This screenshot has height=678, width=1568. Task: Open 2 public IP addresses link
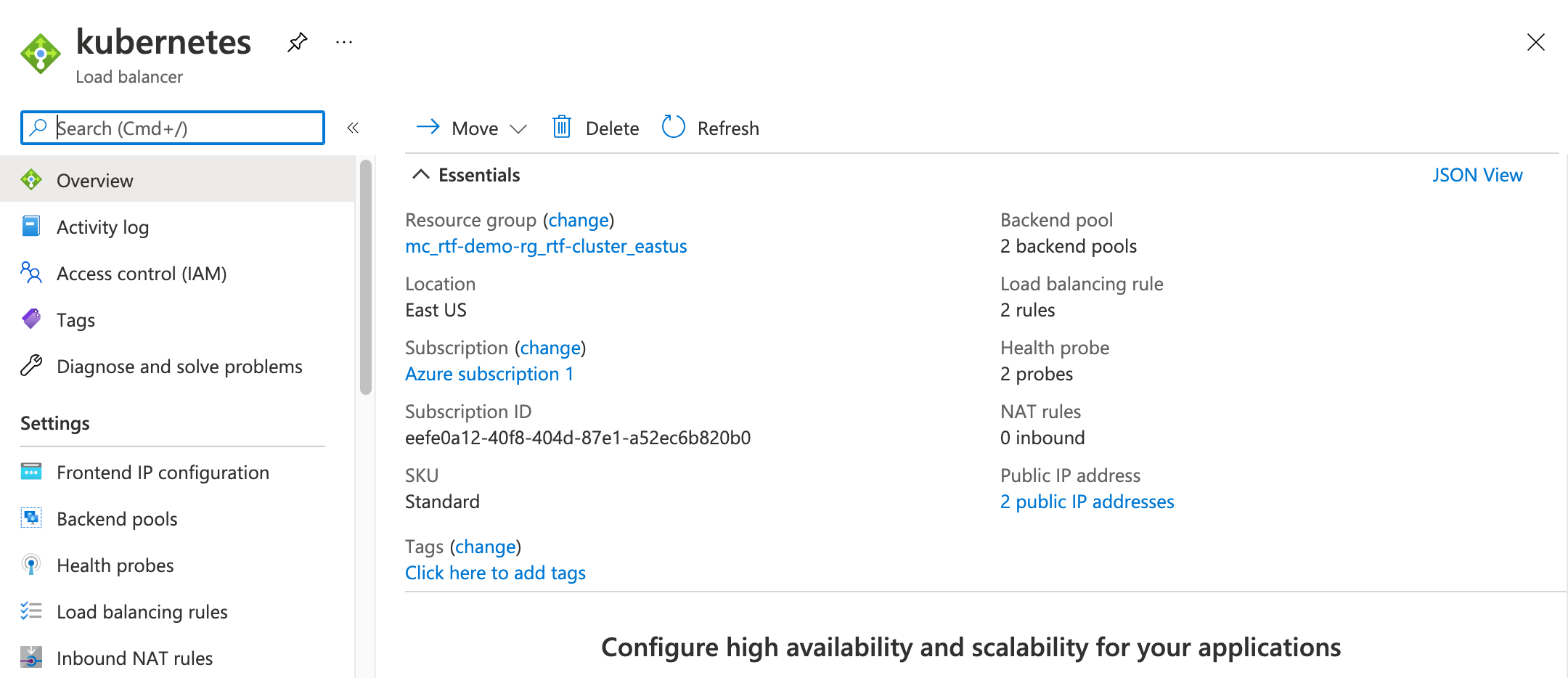[1087, 502]
